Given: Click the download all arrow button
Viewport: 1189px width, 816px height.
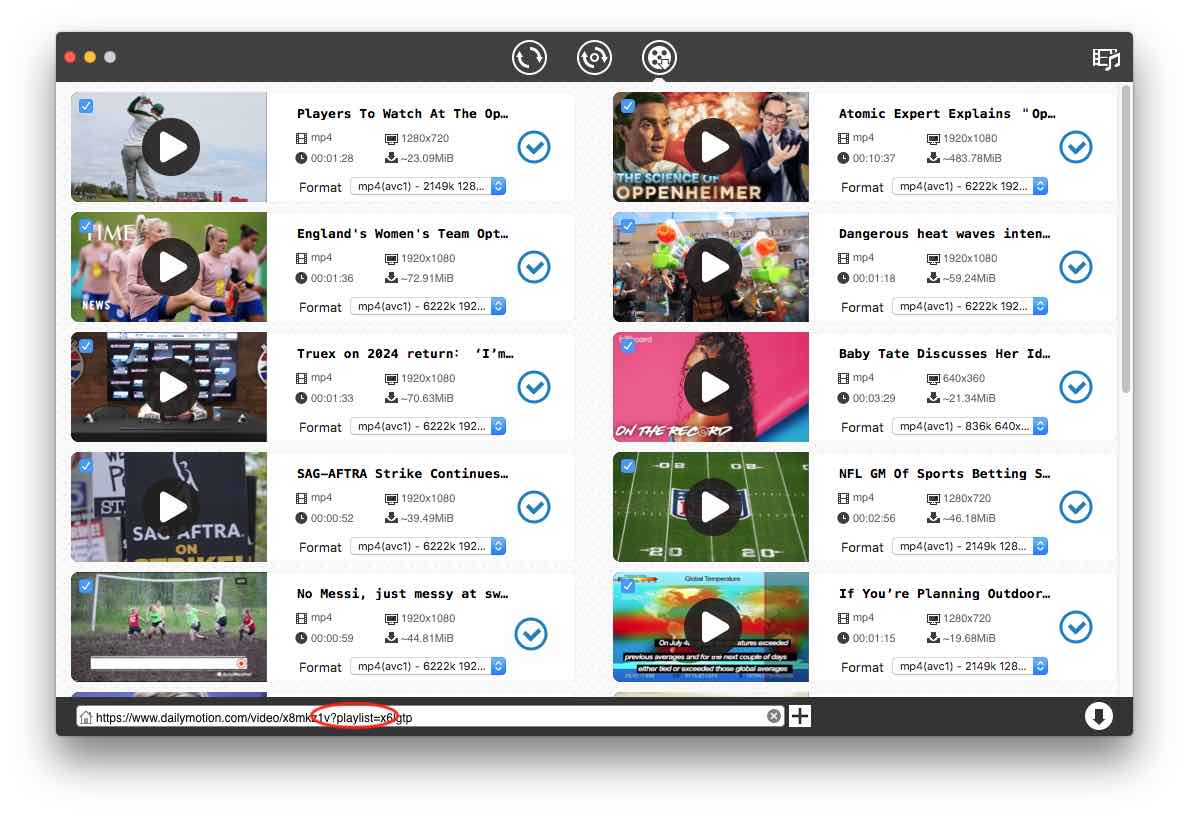Looking at the screenshot, I should click(1098, 716).
